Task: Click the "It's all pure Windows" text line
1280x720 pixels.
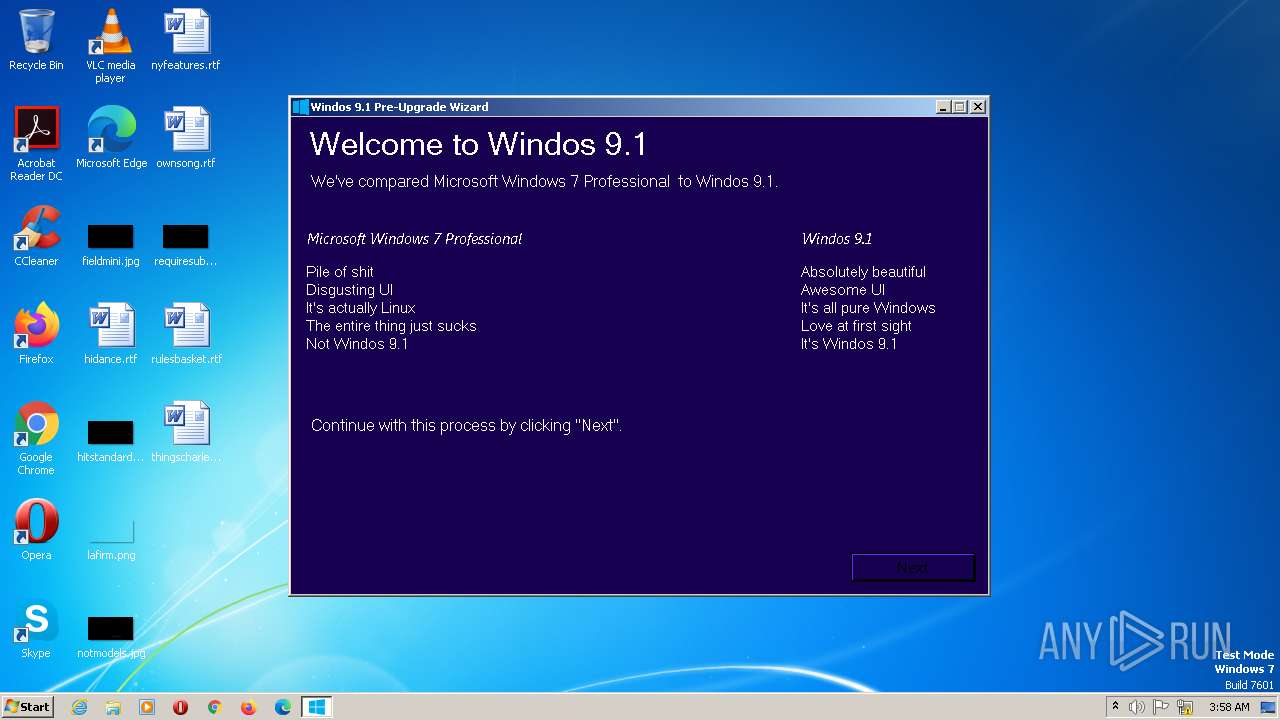Action: point(868,308)
